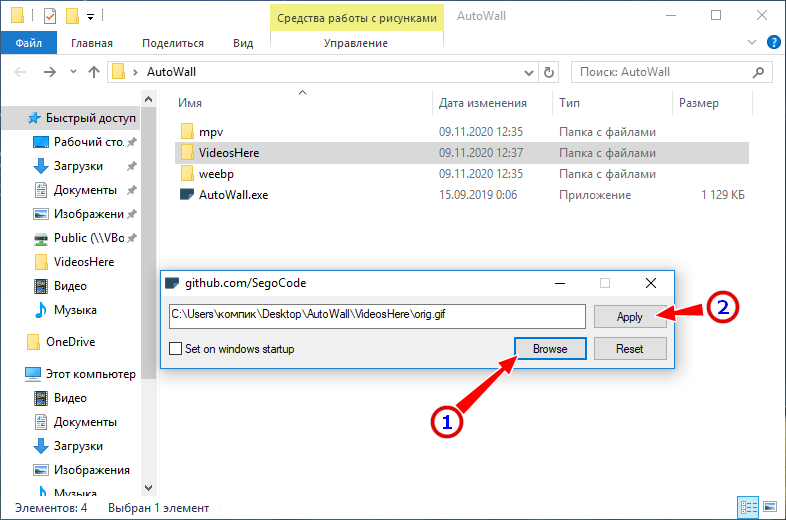This screenshot has height=520, width=786.
Task: Click the file path input field
Action: tap(377, 316)
